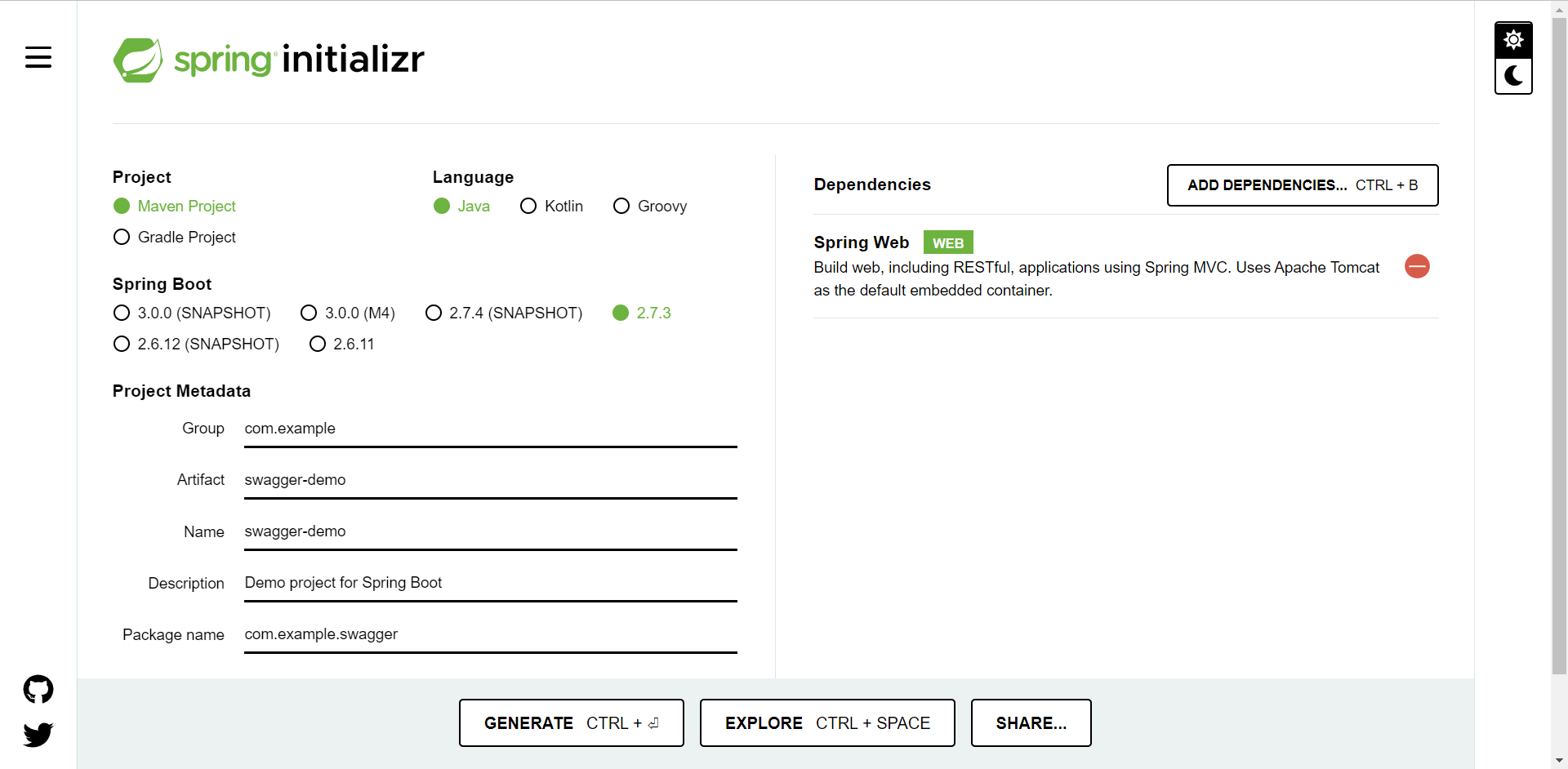
Task: Click the Add Dependencies button
Action: click(x=1303, y=185)
